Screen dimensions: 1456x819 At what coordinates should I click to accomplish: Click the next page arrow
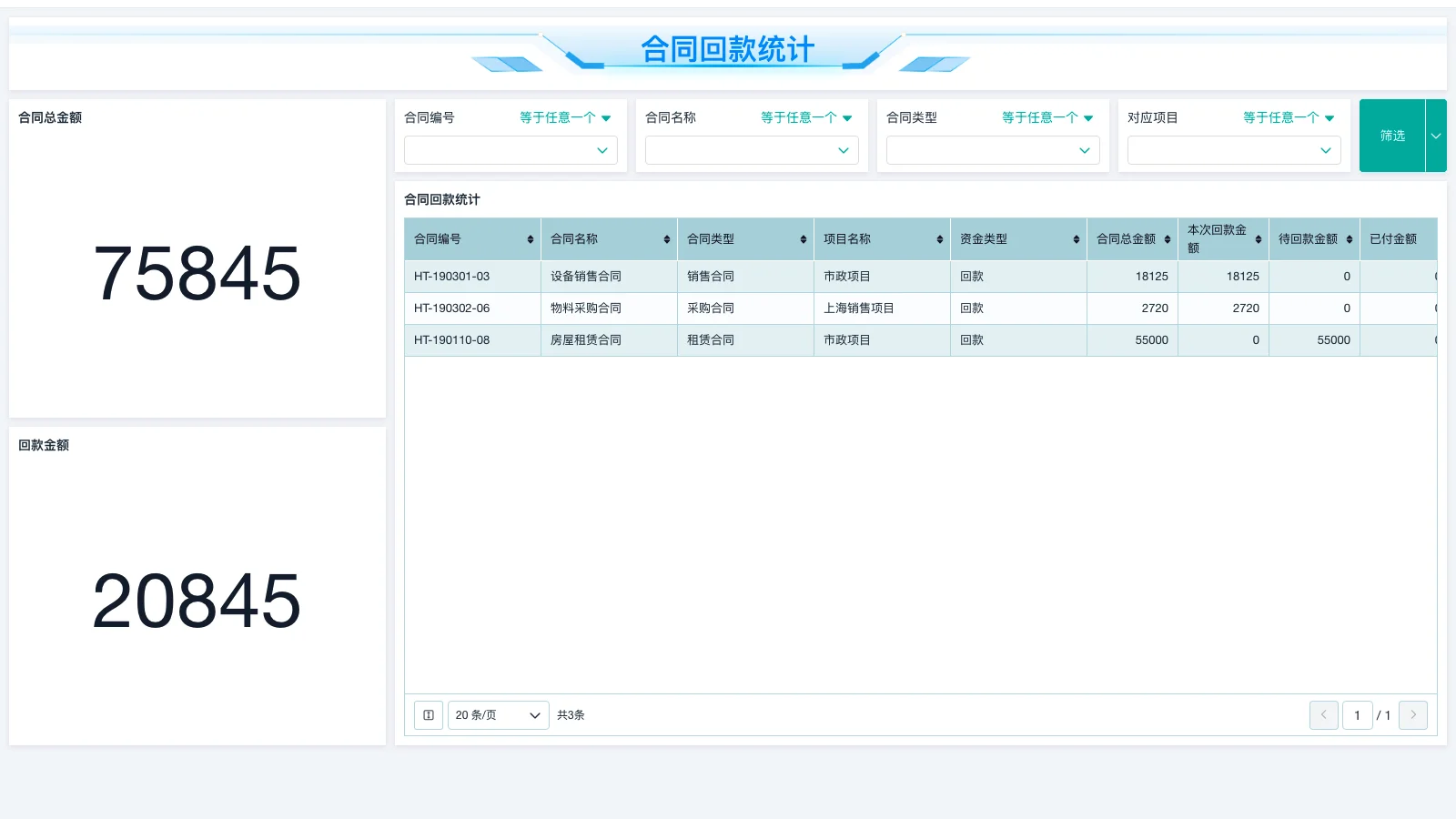point(1413,715)
